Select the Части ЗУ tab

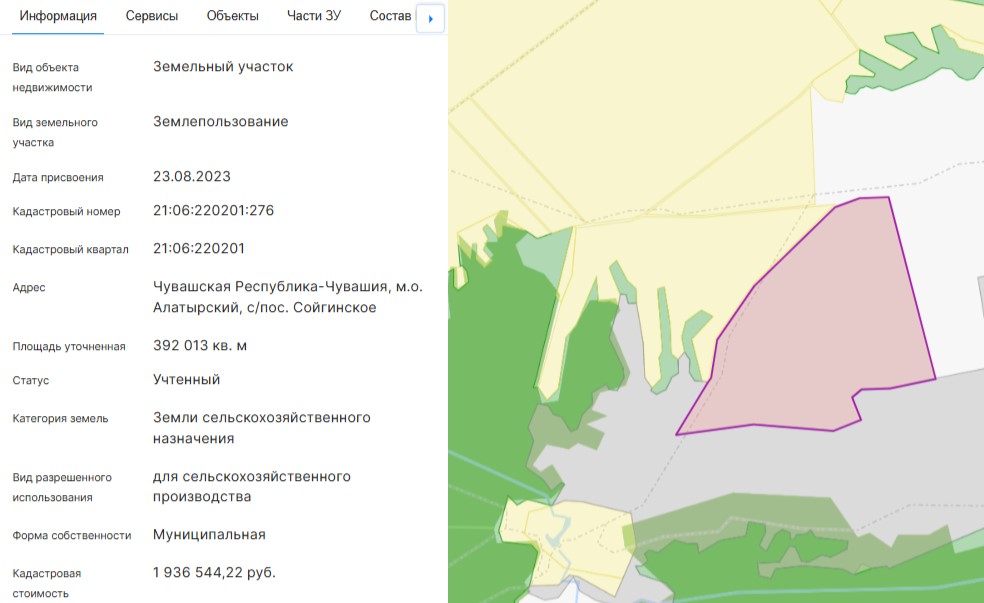(x=314, y=16)
